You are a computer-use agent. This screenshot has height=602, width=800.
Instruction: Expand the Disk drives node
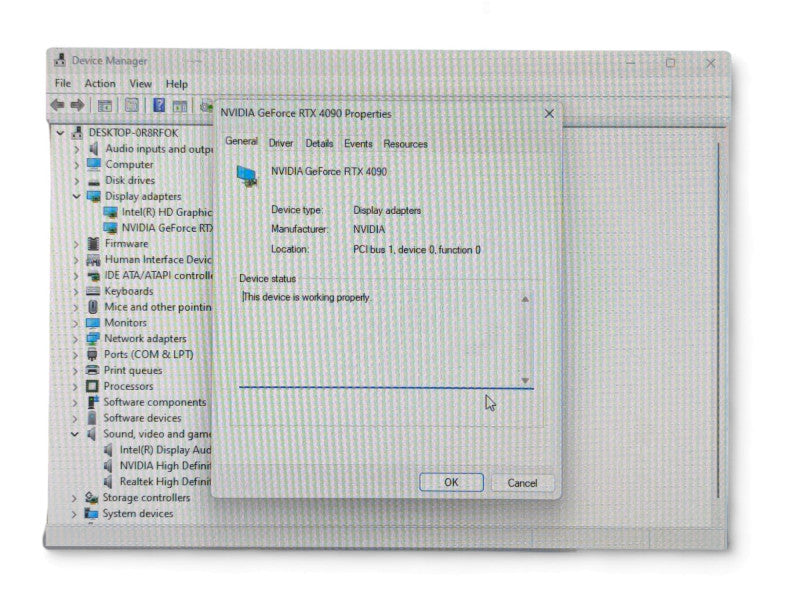pos(77,181)
